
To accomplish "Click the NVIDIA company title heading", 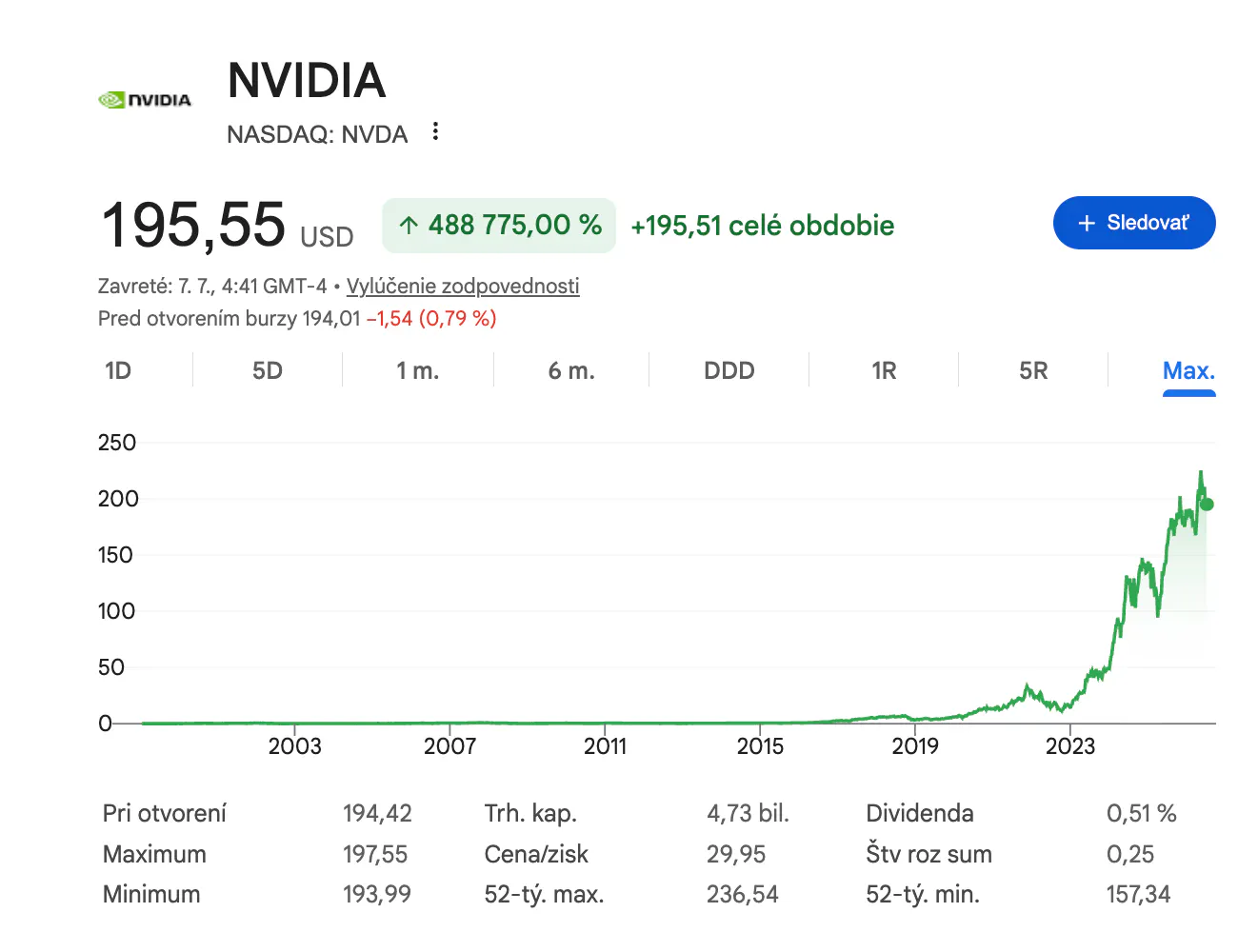I will point(307,80).
